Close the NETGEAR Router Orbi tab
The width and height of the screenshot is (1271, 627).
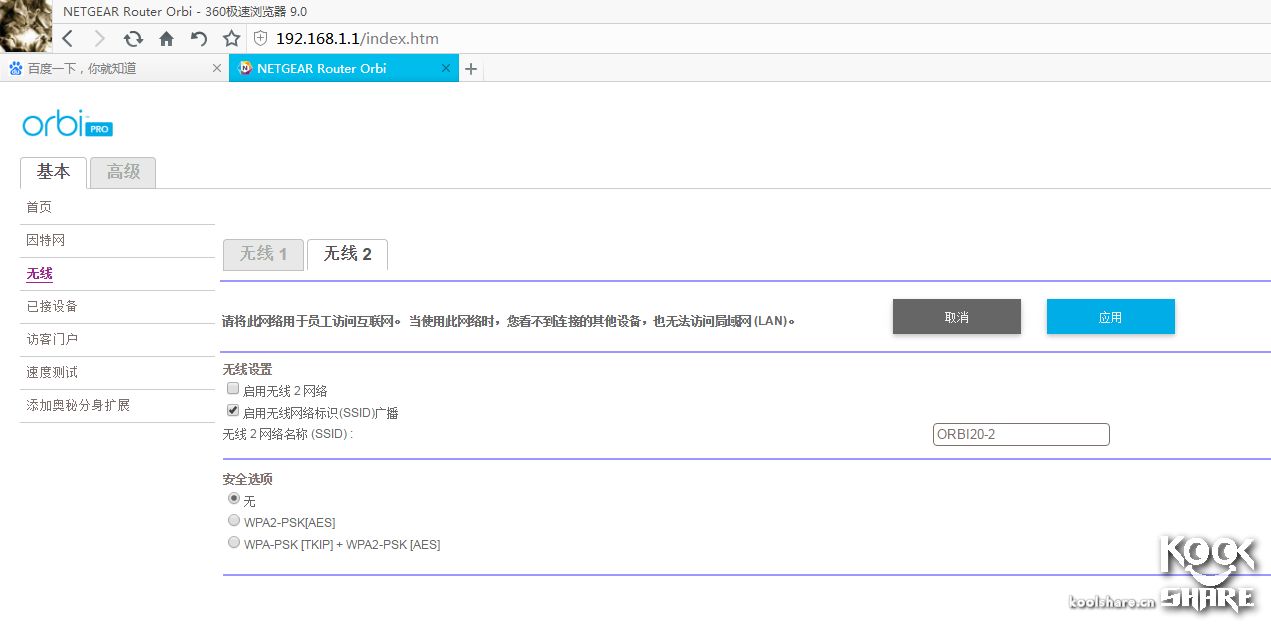pos(446,68)
